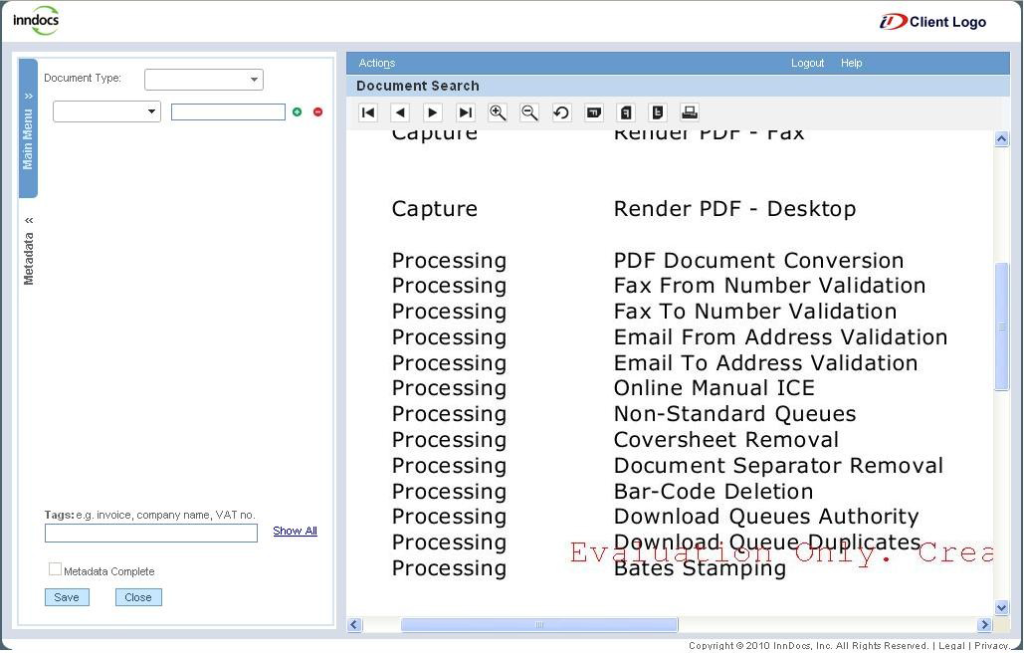This screenshot has height=653, width=1024.
Task: Click 'Bar-Code Deletion' text
Action: click(x=713, y=492)
